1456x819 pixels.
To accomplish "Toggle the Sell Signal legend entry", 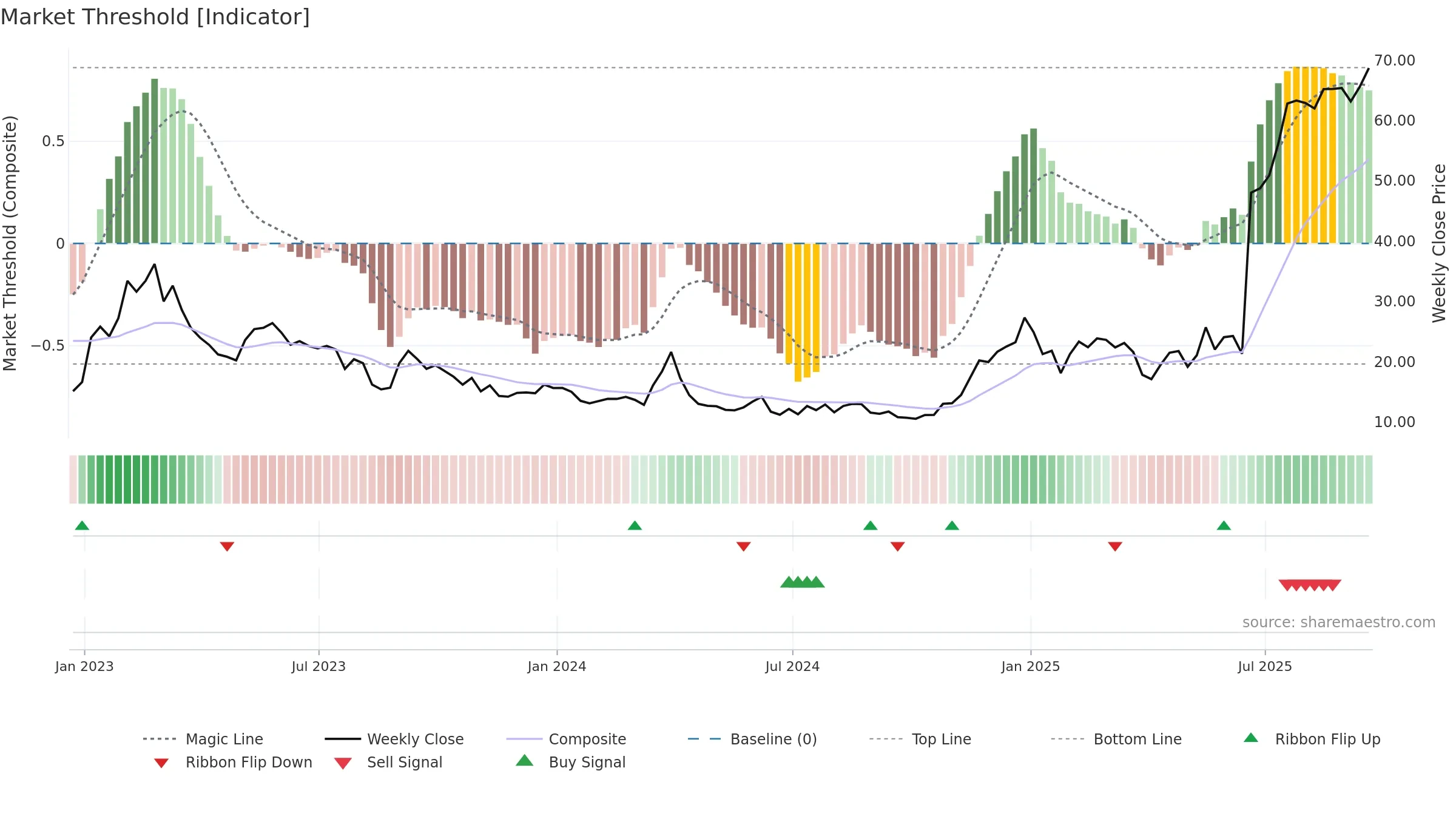I will click(x=388, y=762).
